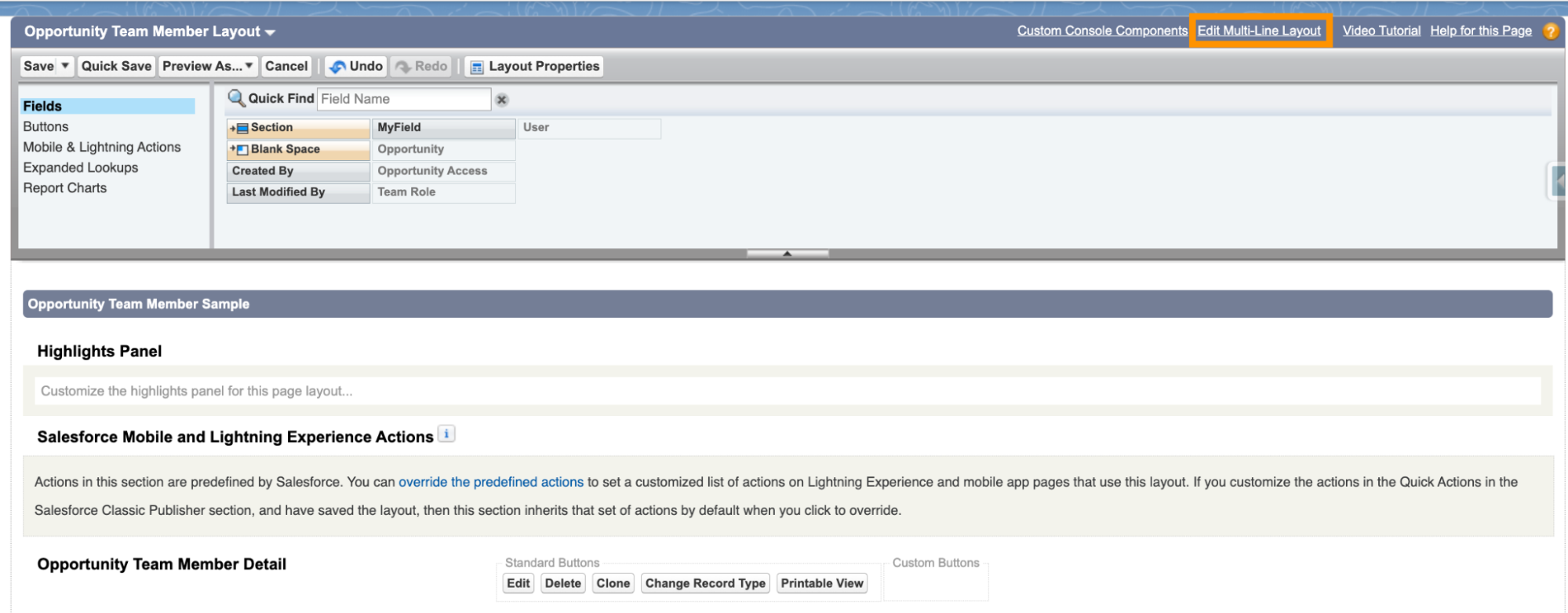
Task: Click override the predefined actions link
Action: (x=491, y=482)
